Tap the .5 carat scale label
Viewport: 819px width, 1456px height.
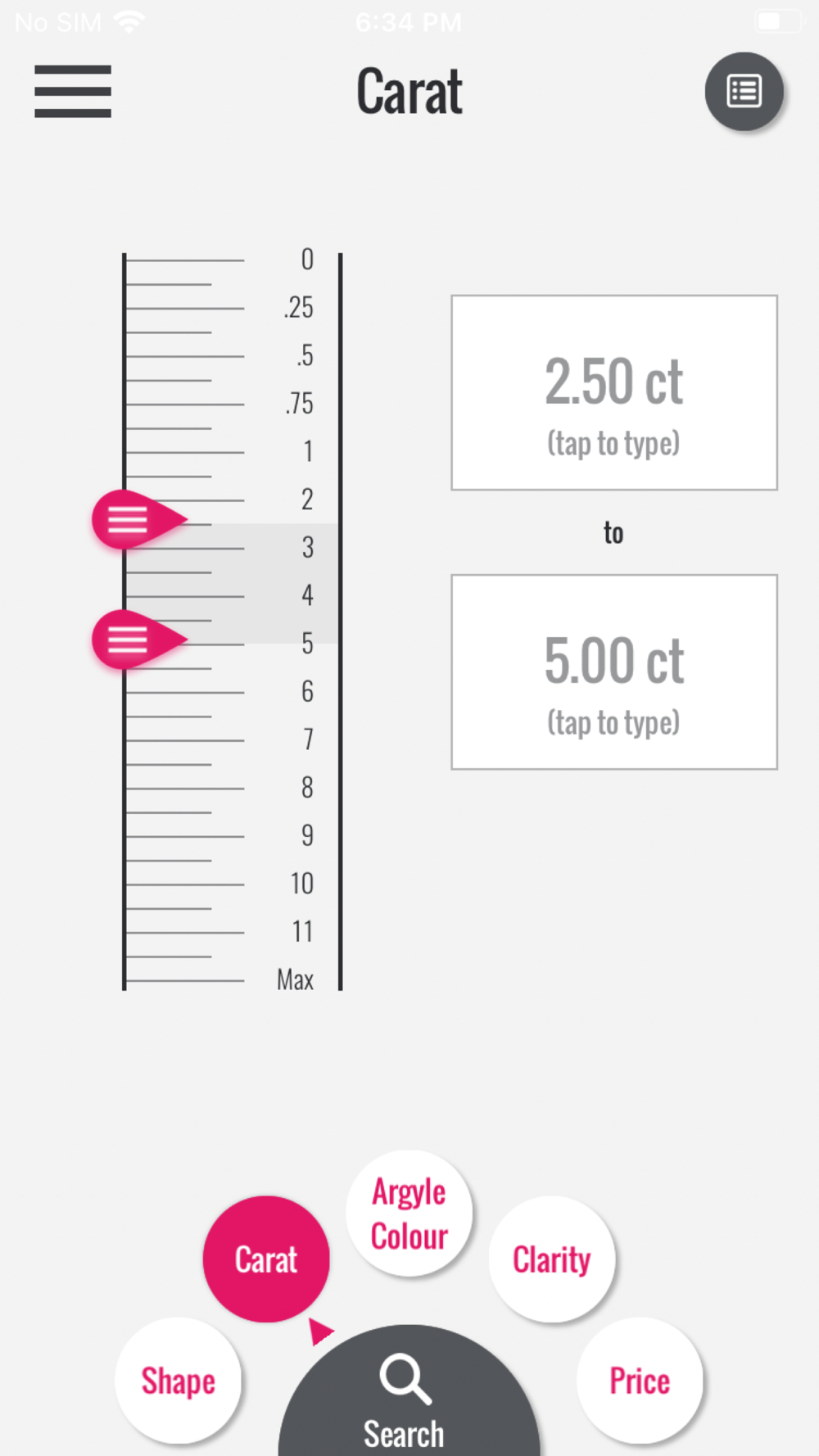click(305, 355)
